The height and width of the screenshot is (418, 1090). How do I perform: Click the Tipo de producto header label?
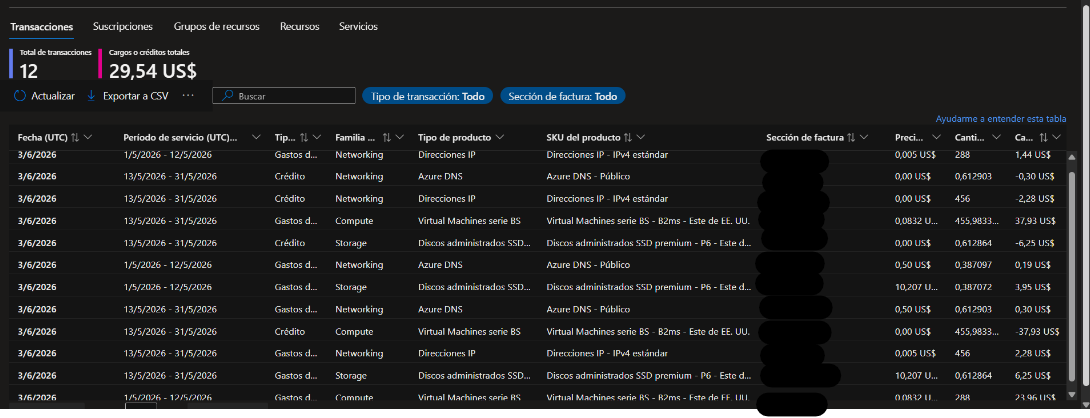point(455,137)
